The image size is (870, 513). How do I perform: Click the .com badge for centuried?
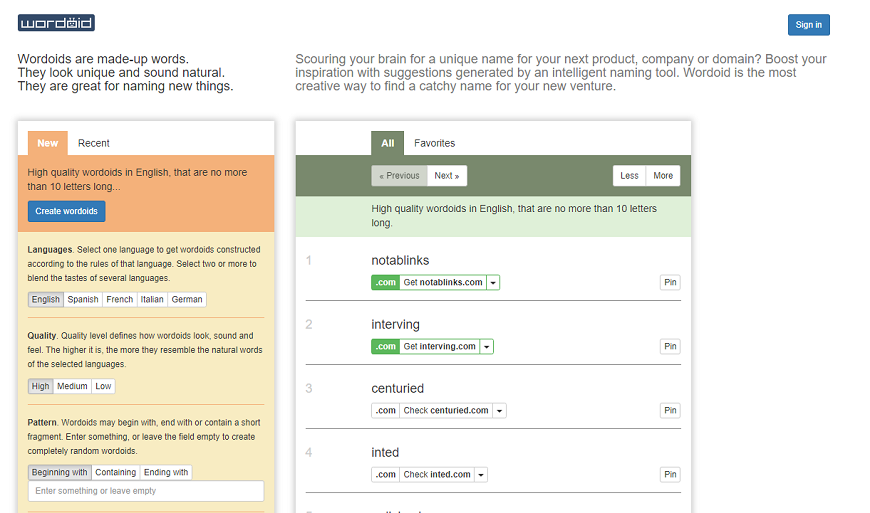coord(386,410)
